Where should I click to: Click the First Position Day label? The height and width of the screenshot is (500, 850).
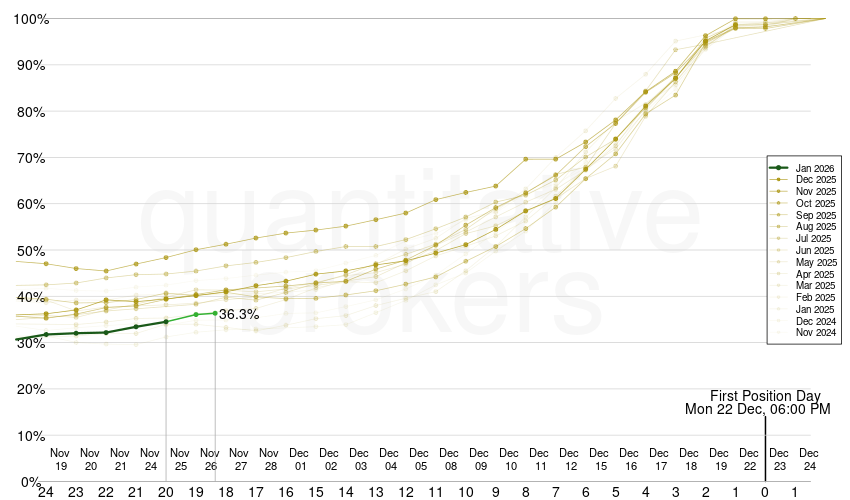(771, 395)
